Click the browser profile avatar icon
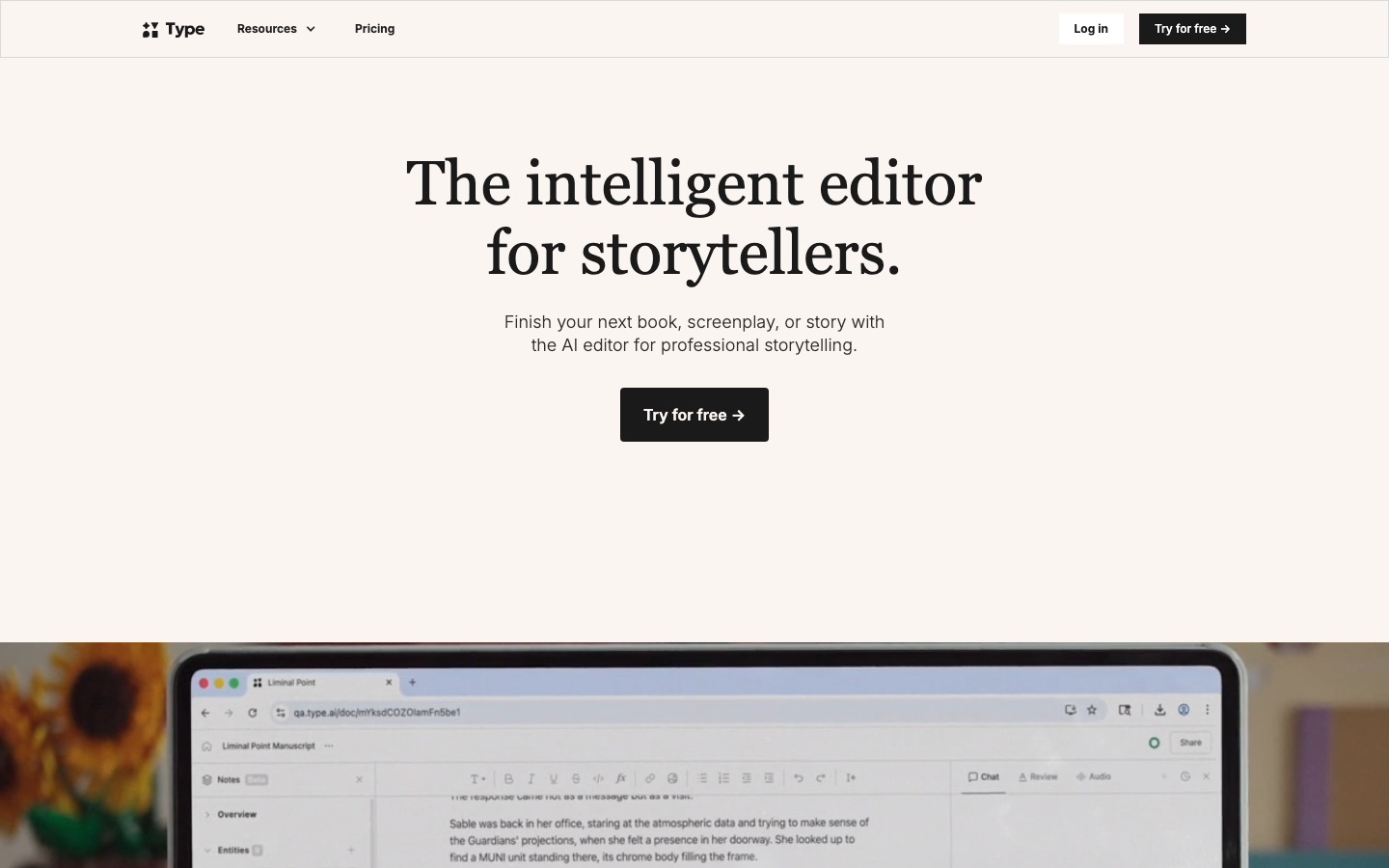The width and height of the screenshot is (1389, 868). (1184, 710)
